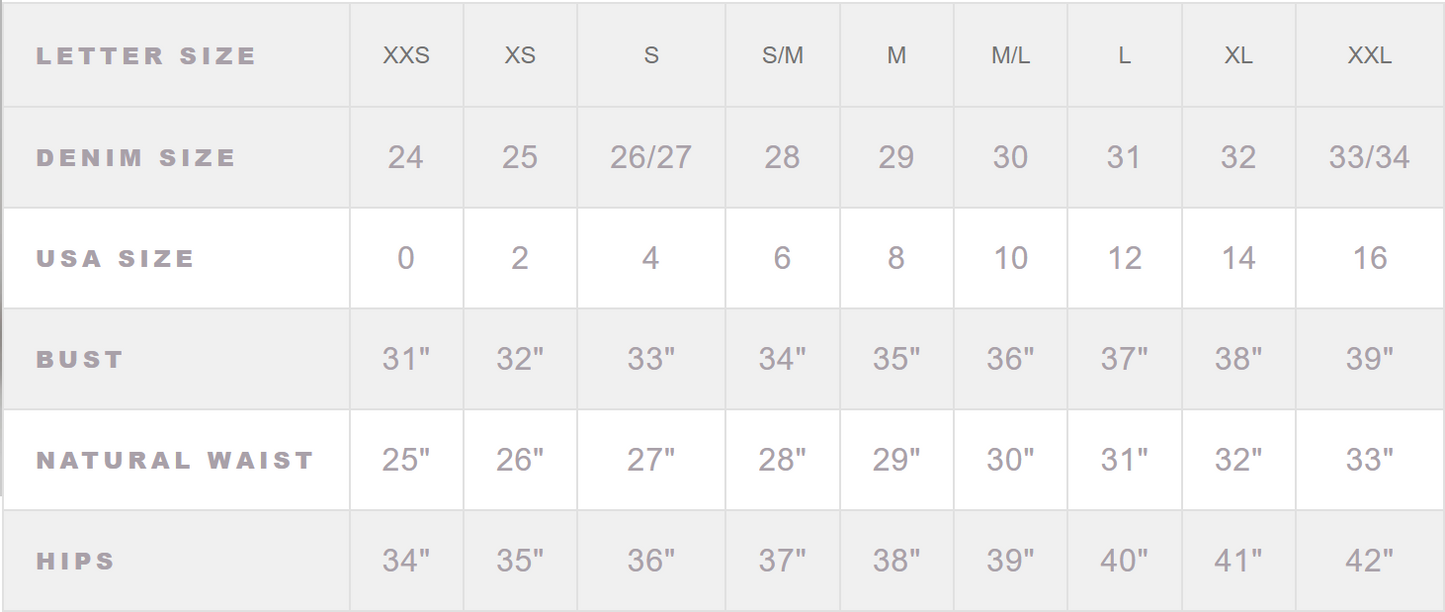Click the 42" hips measurement cell
This screenshot has width=1445, height=612.
(x=1369, y=561)
